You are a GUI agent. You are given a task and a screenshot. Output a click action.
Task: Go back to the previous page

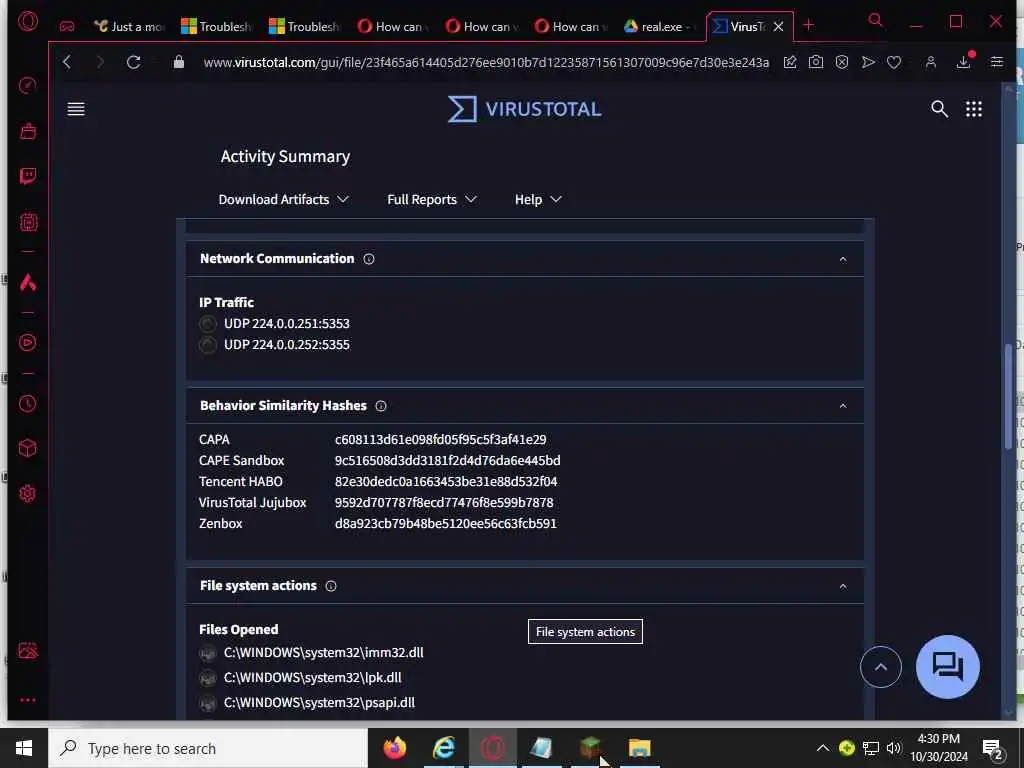(67, 62)
